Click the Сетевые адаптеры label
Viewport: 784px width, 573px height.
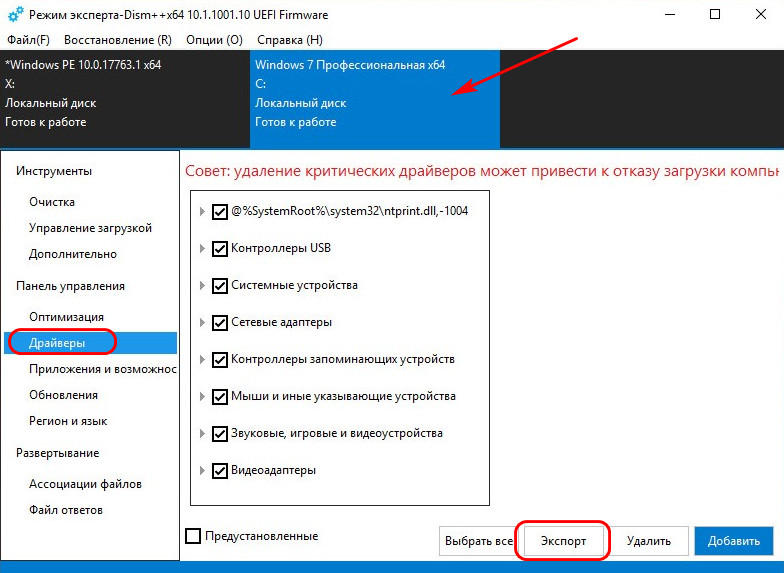[x=282, y=322]
